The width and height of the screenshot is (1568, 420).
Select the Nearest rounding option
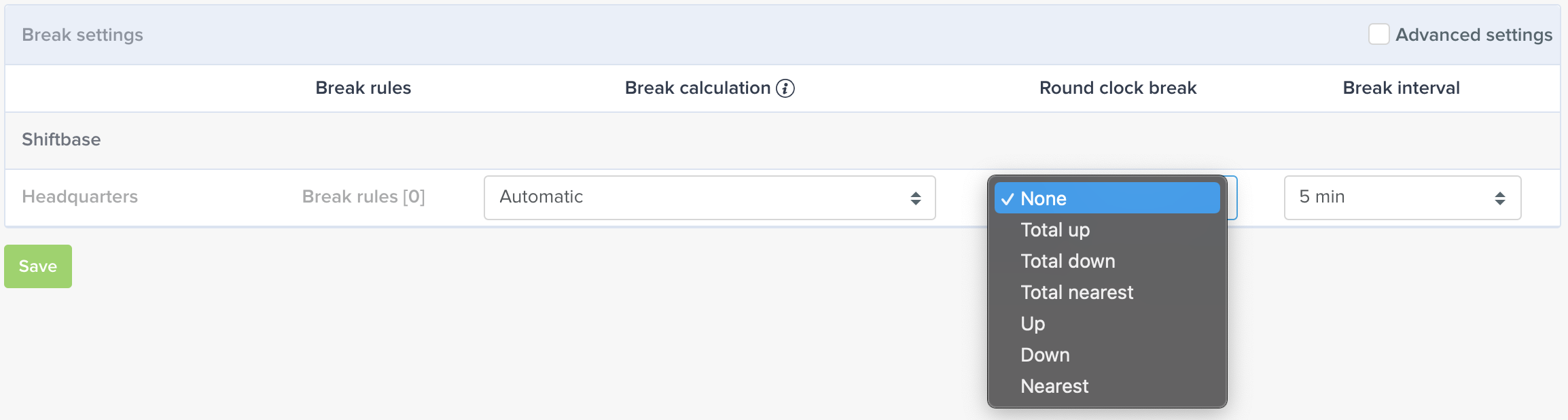(1107, 386)
